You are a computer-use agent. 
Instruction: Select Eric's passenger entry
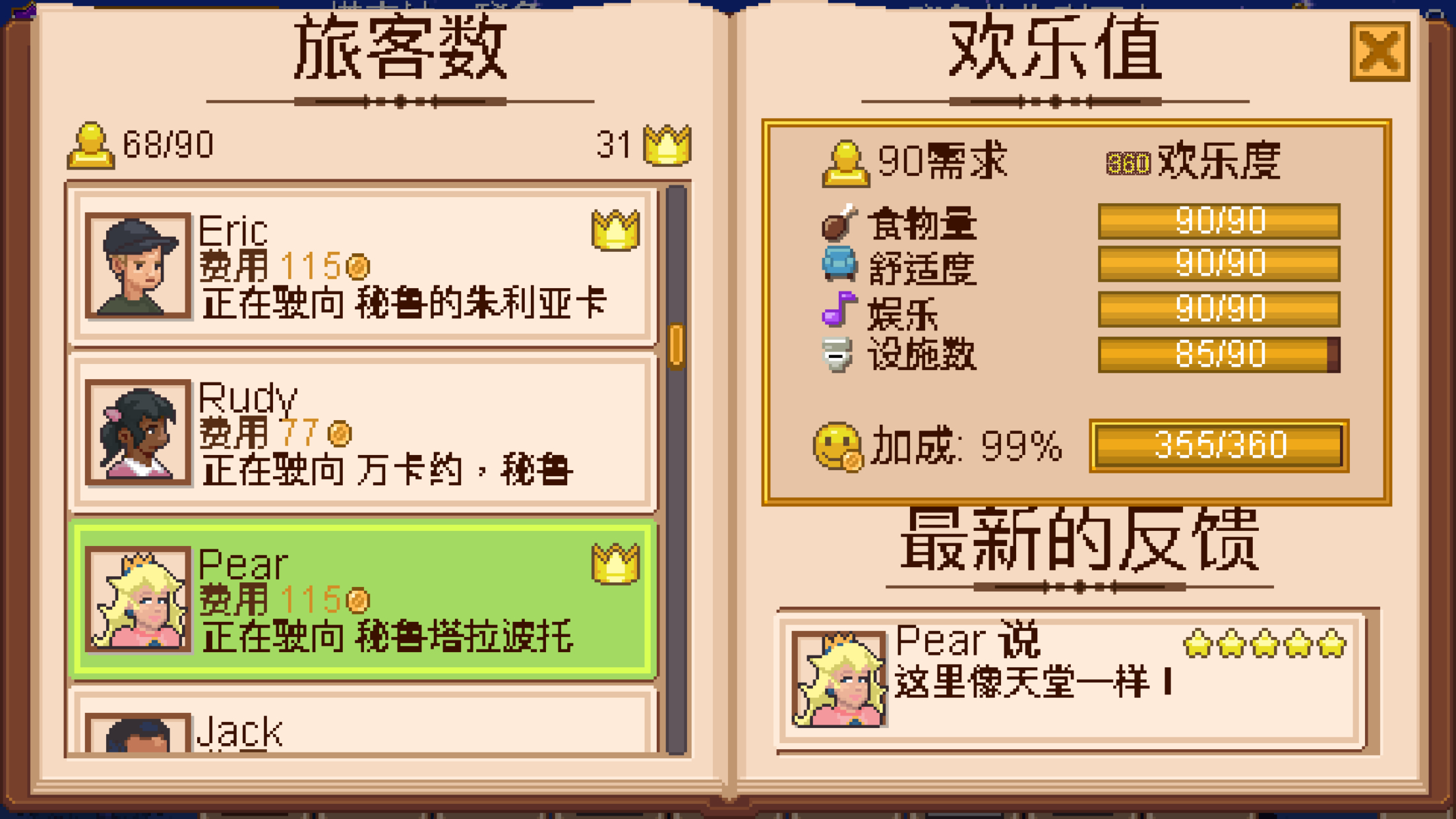coord(363,266)
